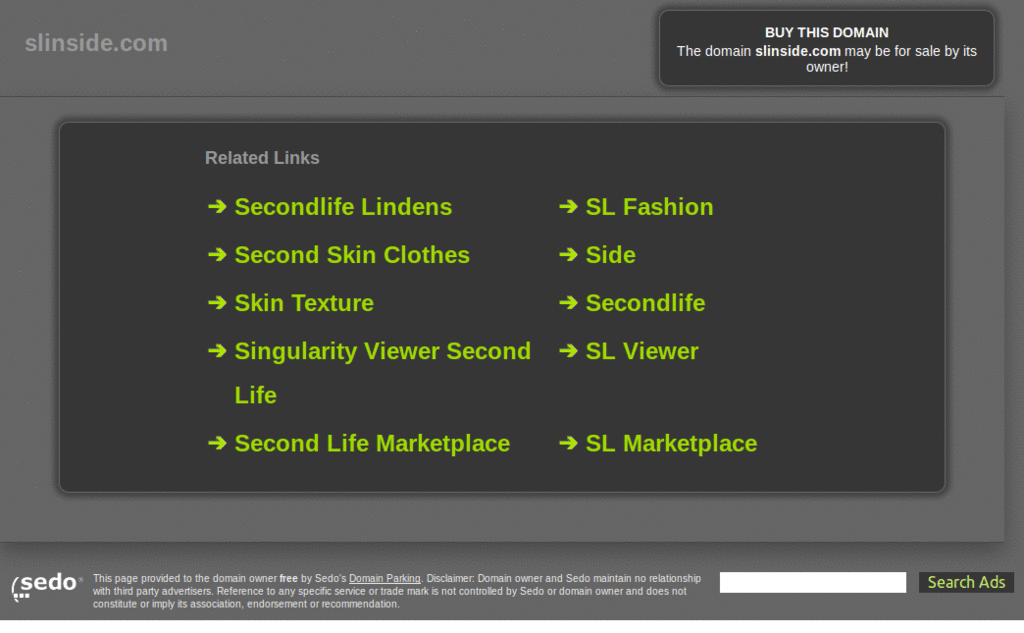Go to Second Life Marketplace link

372,444
